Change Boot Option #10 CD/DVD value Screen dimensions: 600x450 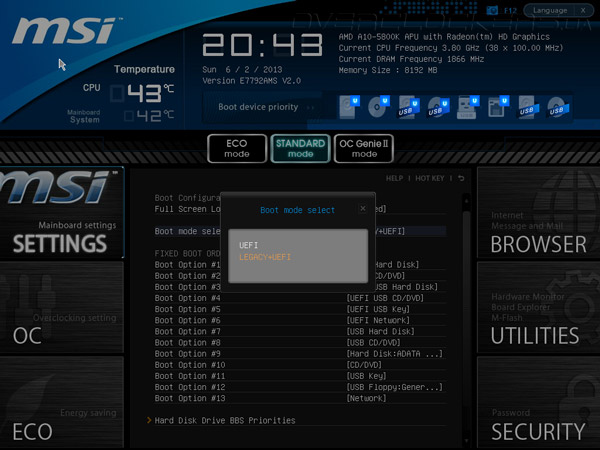[x=364, y=365]
